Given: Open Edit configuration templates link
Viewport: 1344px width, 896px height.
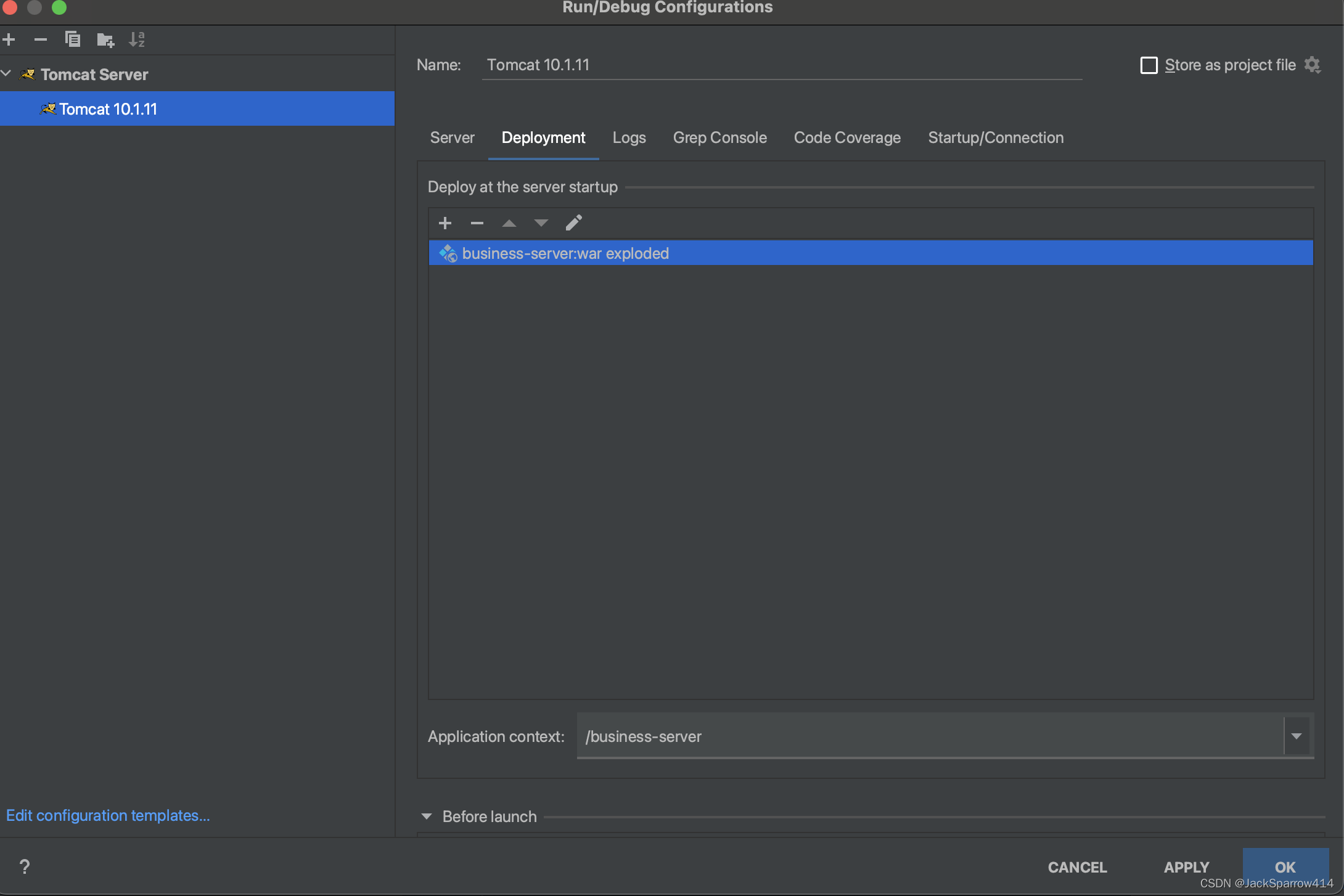Looking at the screenshot, I should pos(108,815).
